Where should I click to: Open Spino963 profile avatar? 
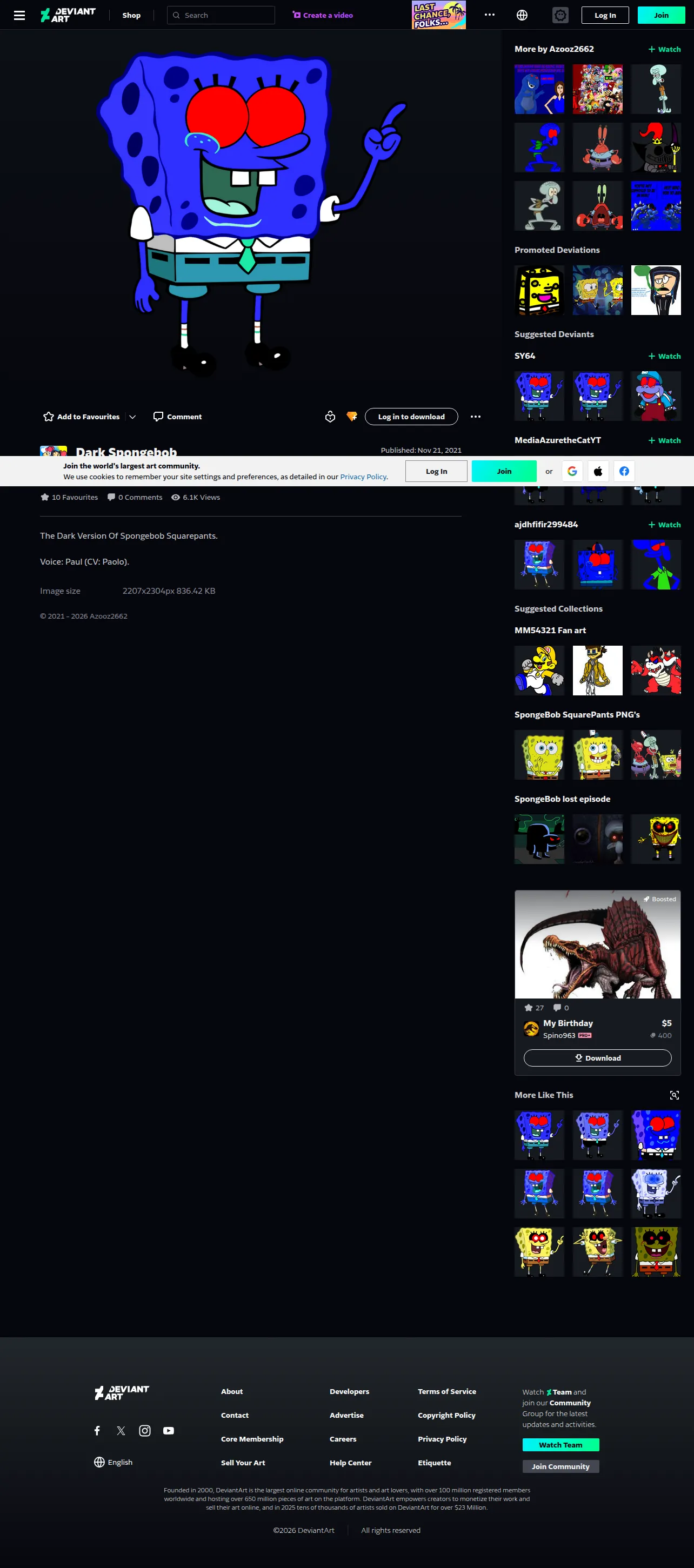531,1029
